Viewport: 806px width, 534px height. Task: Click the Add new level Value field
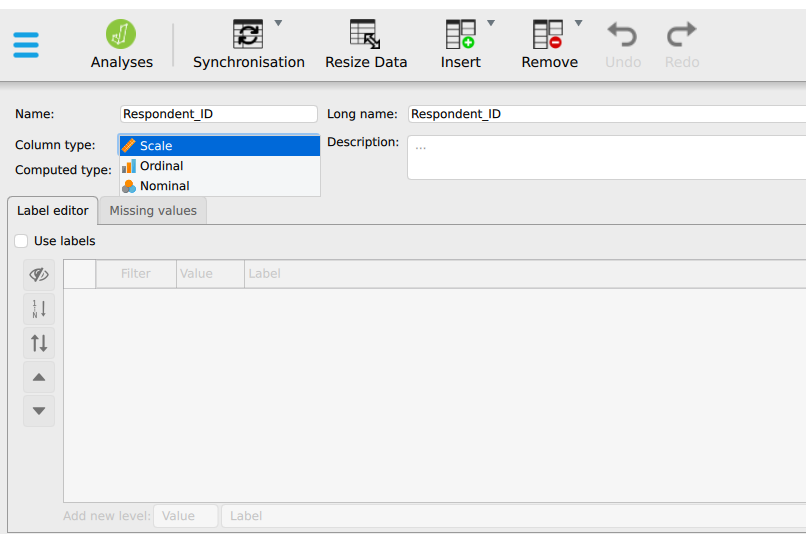[x=186, y=516]
